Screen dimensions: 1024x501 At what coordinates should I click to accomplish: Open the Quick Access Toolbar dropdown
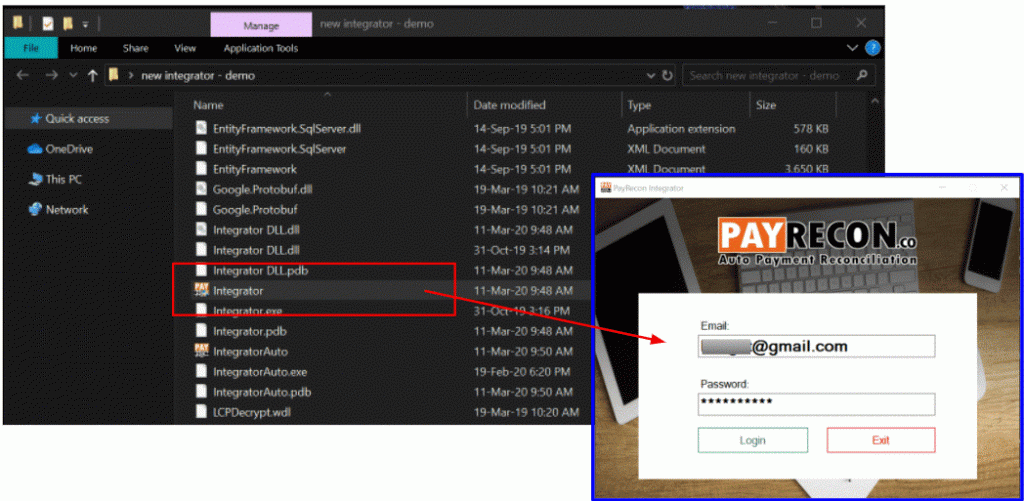(85, 25)
